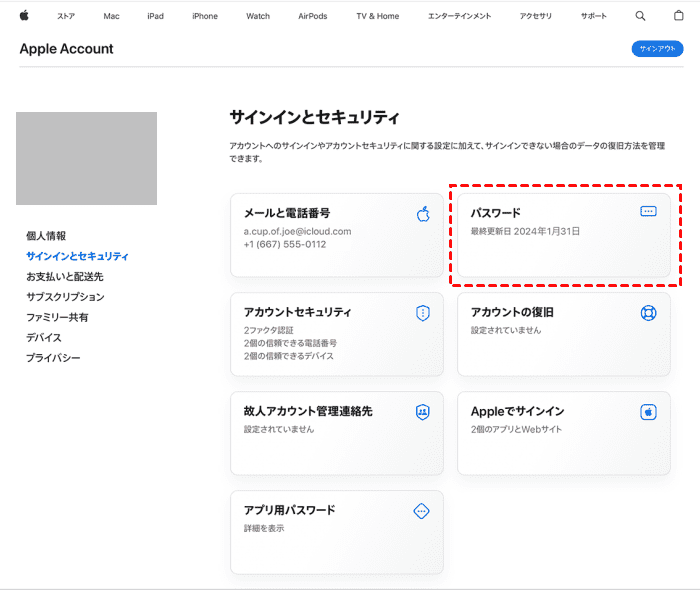700x590 pixels.
Task: Click the Apple square icon on Appleでサインイン card
Action: (x=648, y=412)
